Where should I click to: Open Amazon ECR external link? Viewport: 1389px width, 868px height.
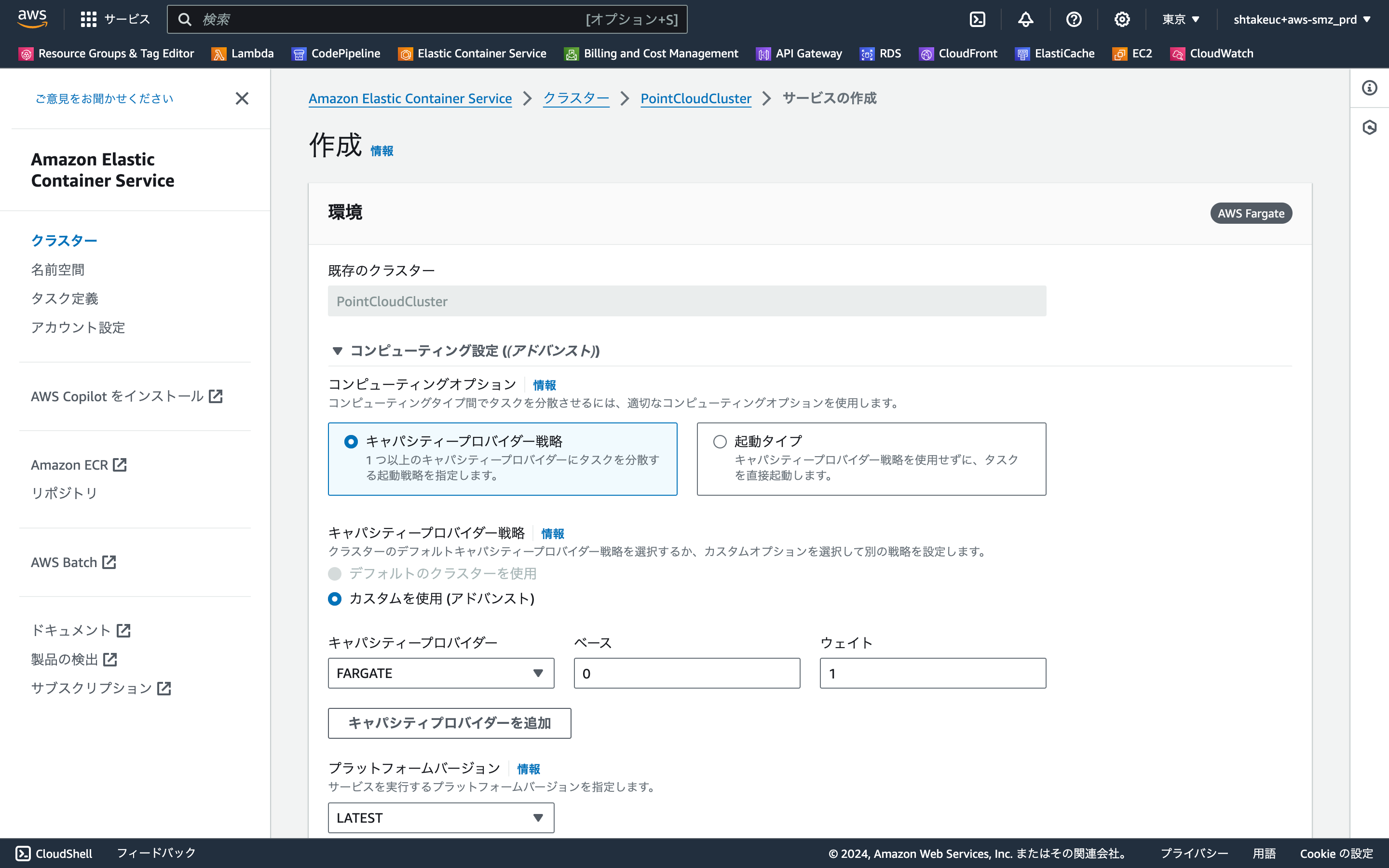[x=79, y=464]
